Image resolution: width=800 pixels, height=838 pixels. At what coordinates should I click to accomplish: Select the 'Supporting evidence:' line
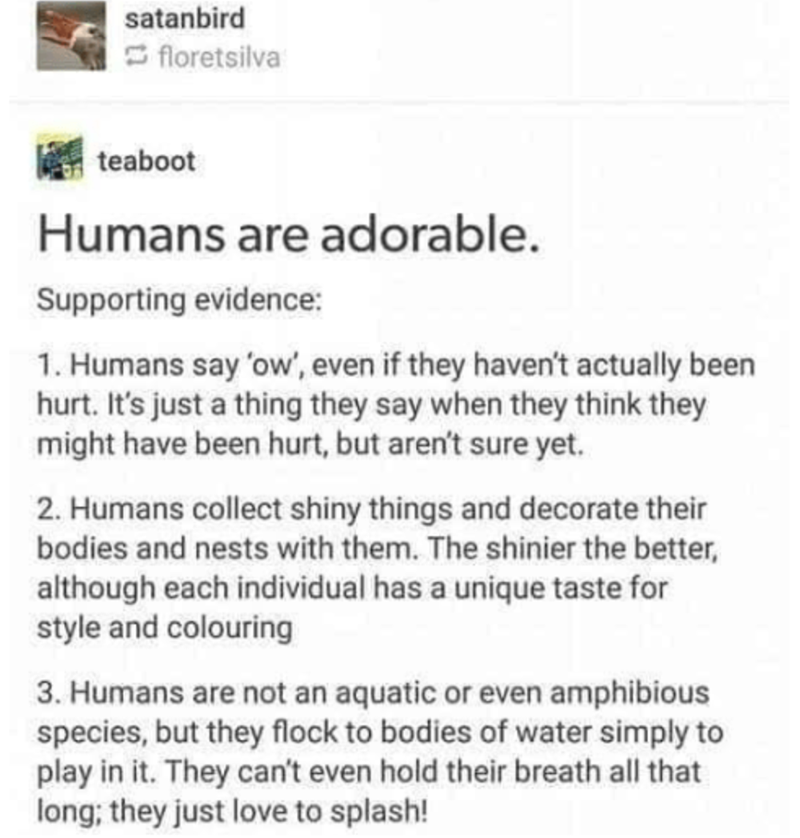coord(179,299)
